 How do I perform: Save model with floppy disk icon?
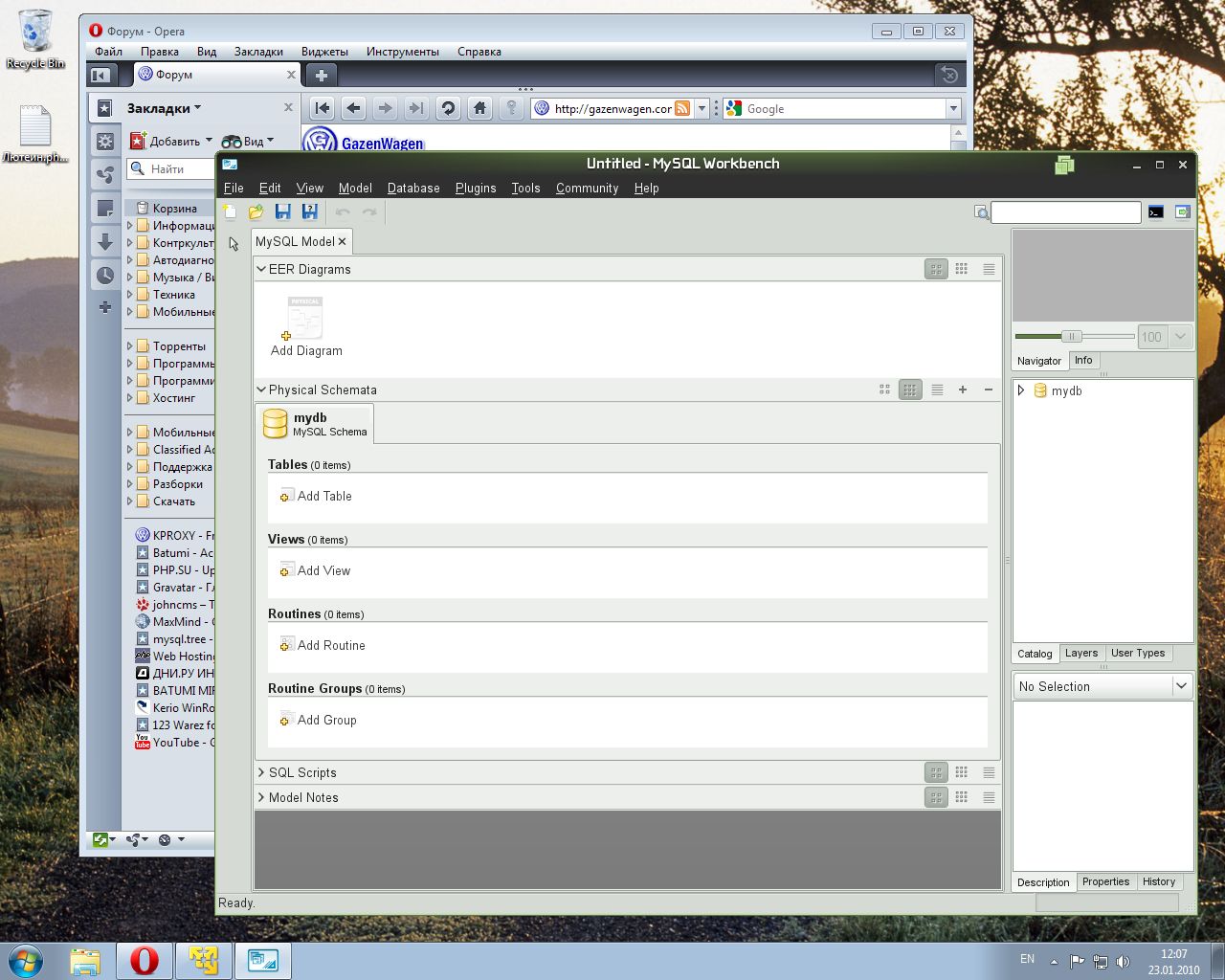click(x=282, y=212)
